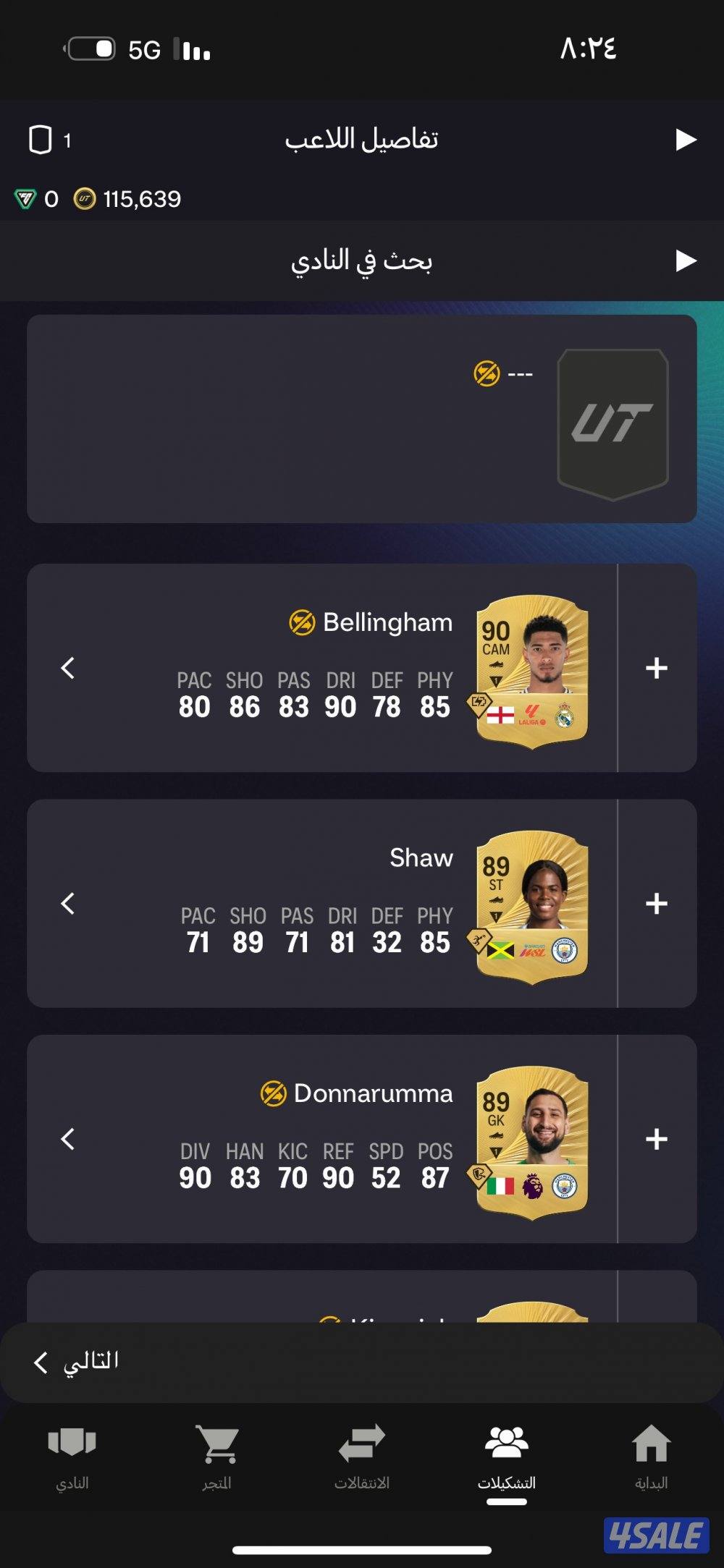Expand Bellingham's card details chevron
Screen dimensions: 724x1568
tap(68, 667)
